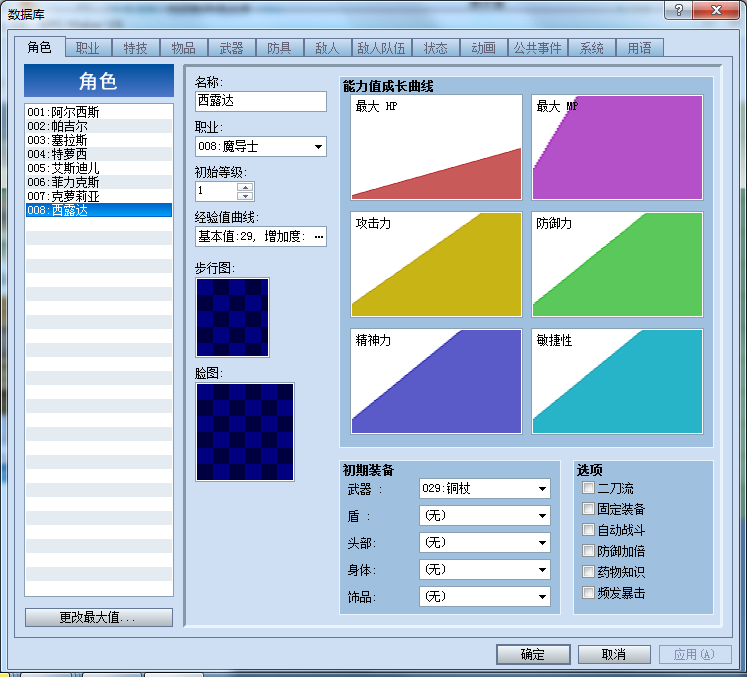Viewport: 747px width, 677px height.
Task: Click the 确定 button
Action: [533, 655]
